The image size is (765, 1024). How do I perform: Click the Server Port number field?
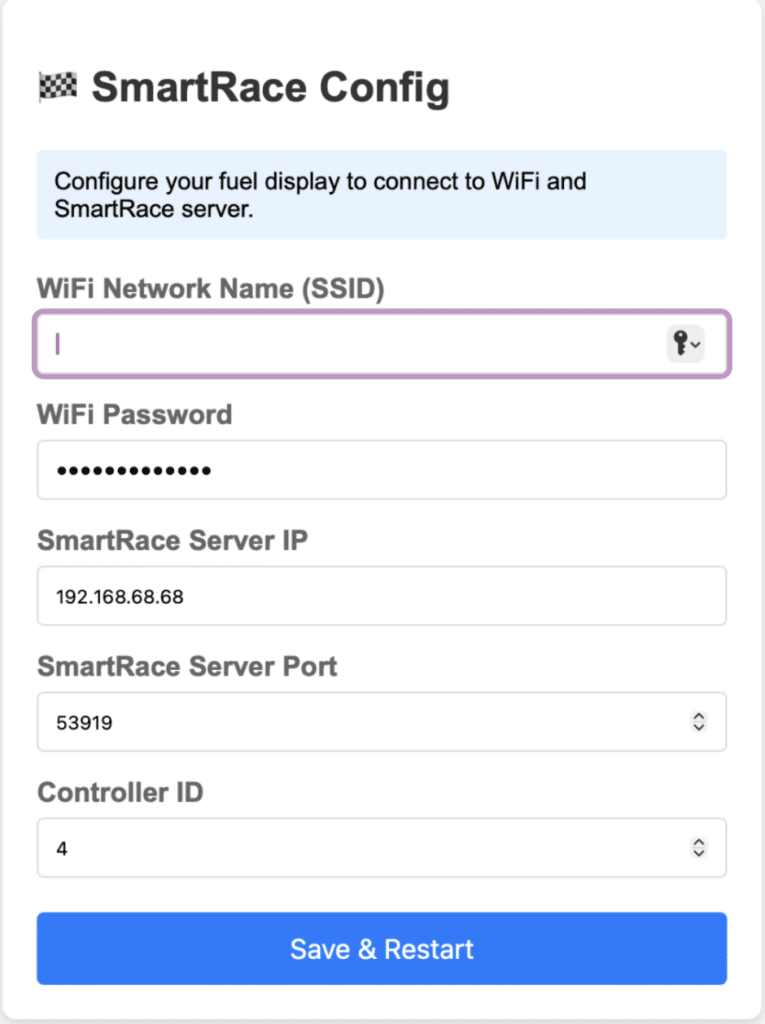[x=350, y=721]
